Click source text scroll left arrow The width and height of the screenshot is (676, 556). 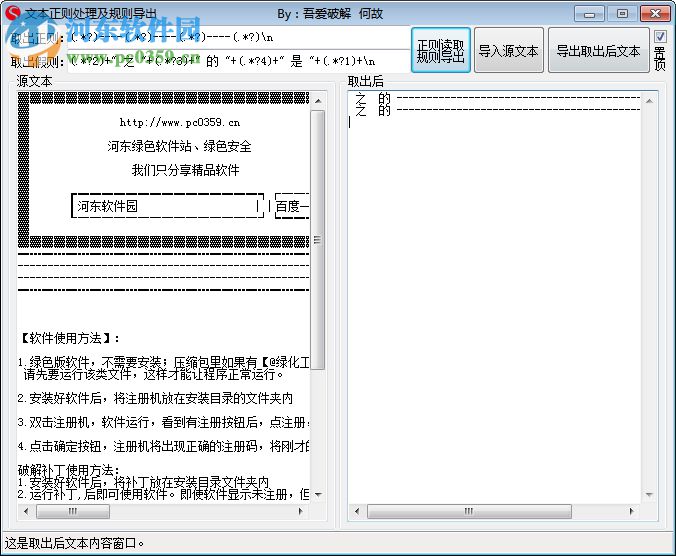26,512
